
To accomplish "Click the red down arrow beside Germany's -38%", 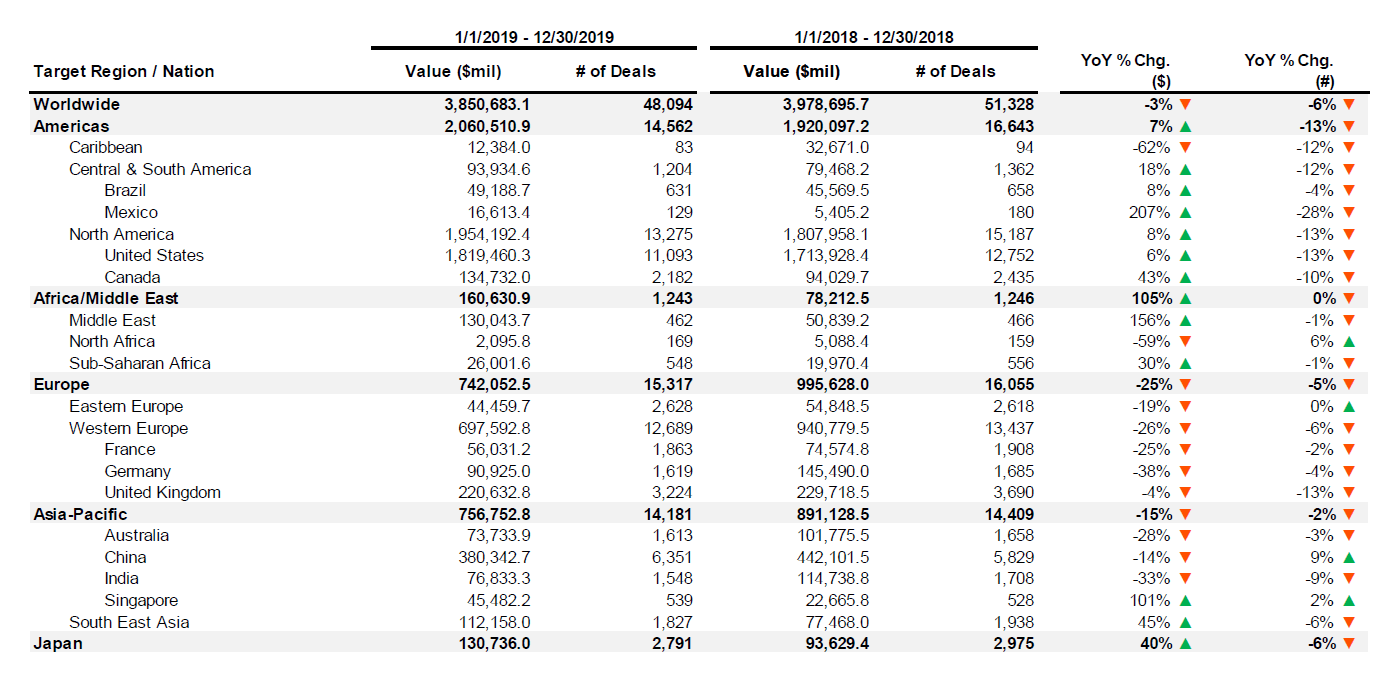I will click(x=1185, y=471).
